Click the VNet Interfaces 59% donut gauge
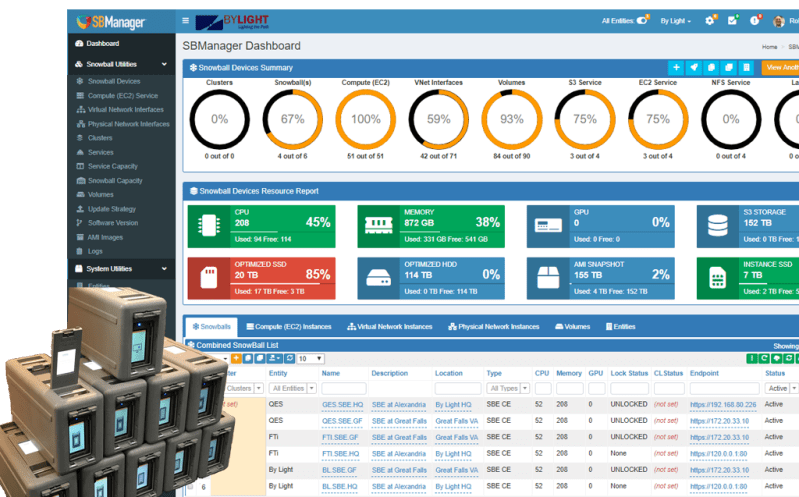This screenshot has height=497, width=799. 439,119
